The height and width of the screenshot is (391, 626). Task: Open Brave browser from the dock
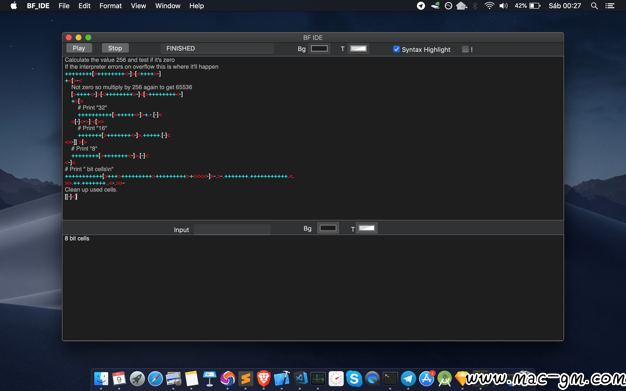click(x=263, y=378)
